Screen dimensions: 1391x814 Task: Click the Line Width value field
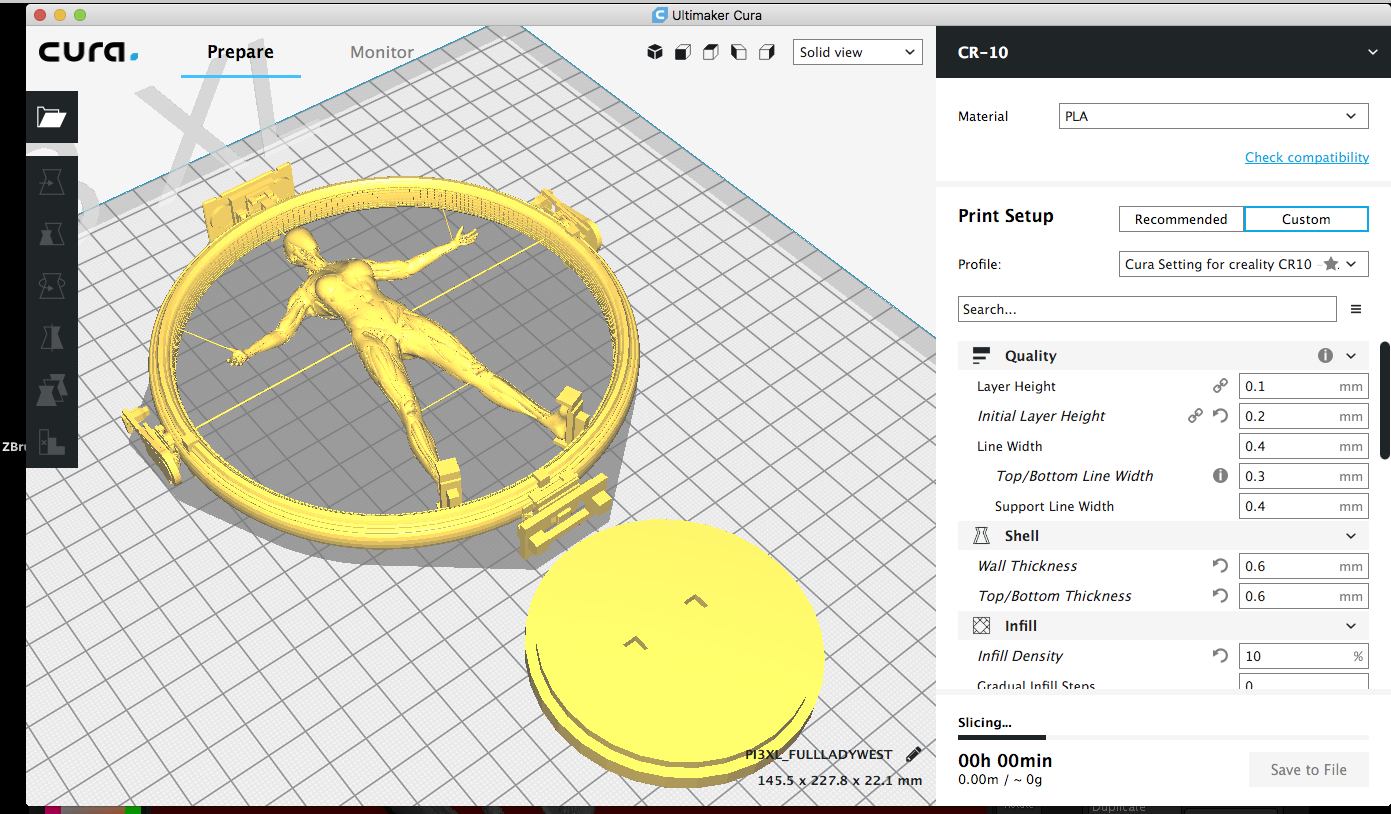(x=1303, y=446)
